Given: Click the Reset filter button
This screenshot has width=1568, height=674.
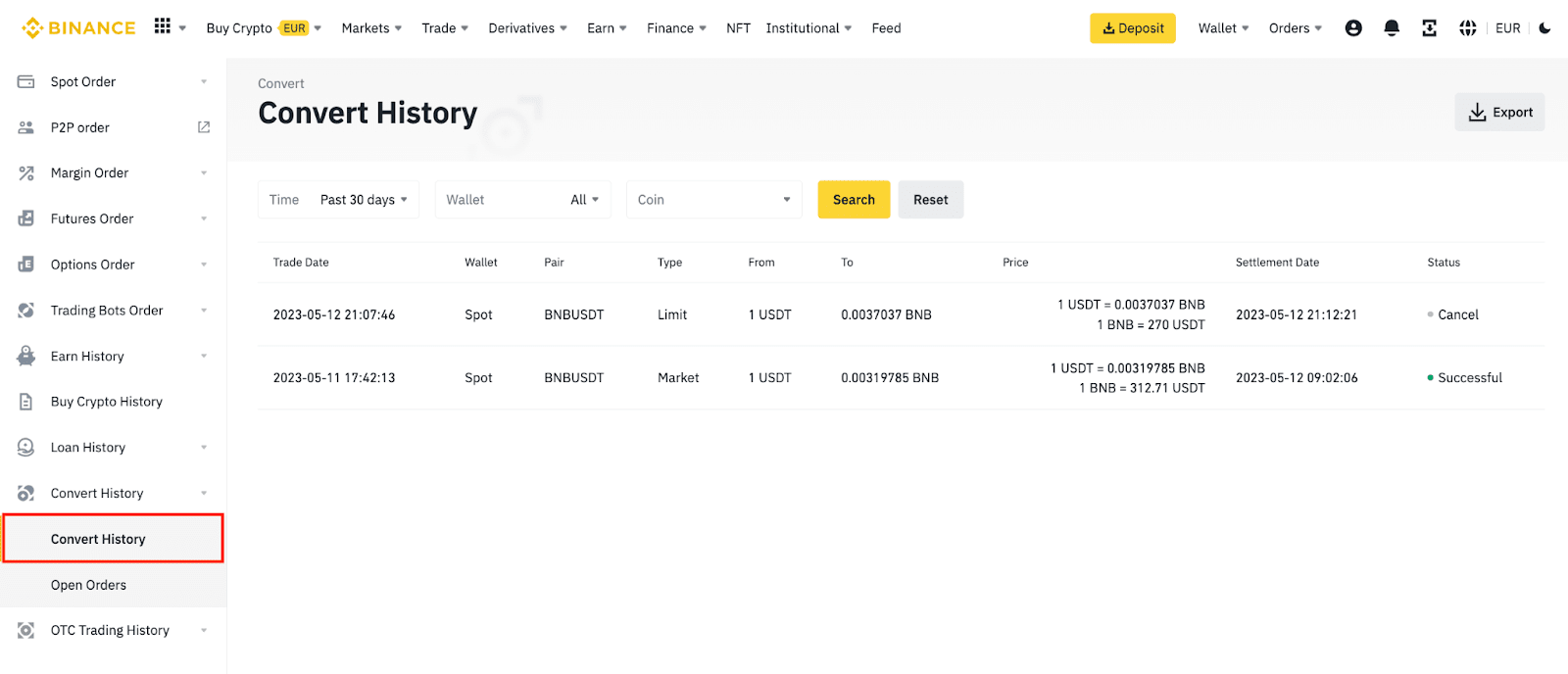Looking at the screenshot, I should [x=930, y=200].
